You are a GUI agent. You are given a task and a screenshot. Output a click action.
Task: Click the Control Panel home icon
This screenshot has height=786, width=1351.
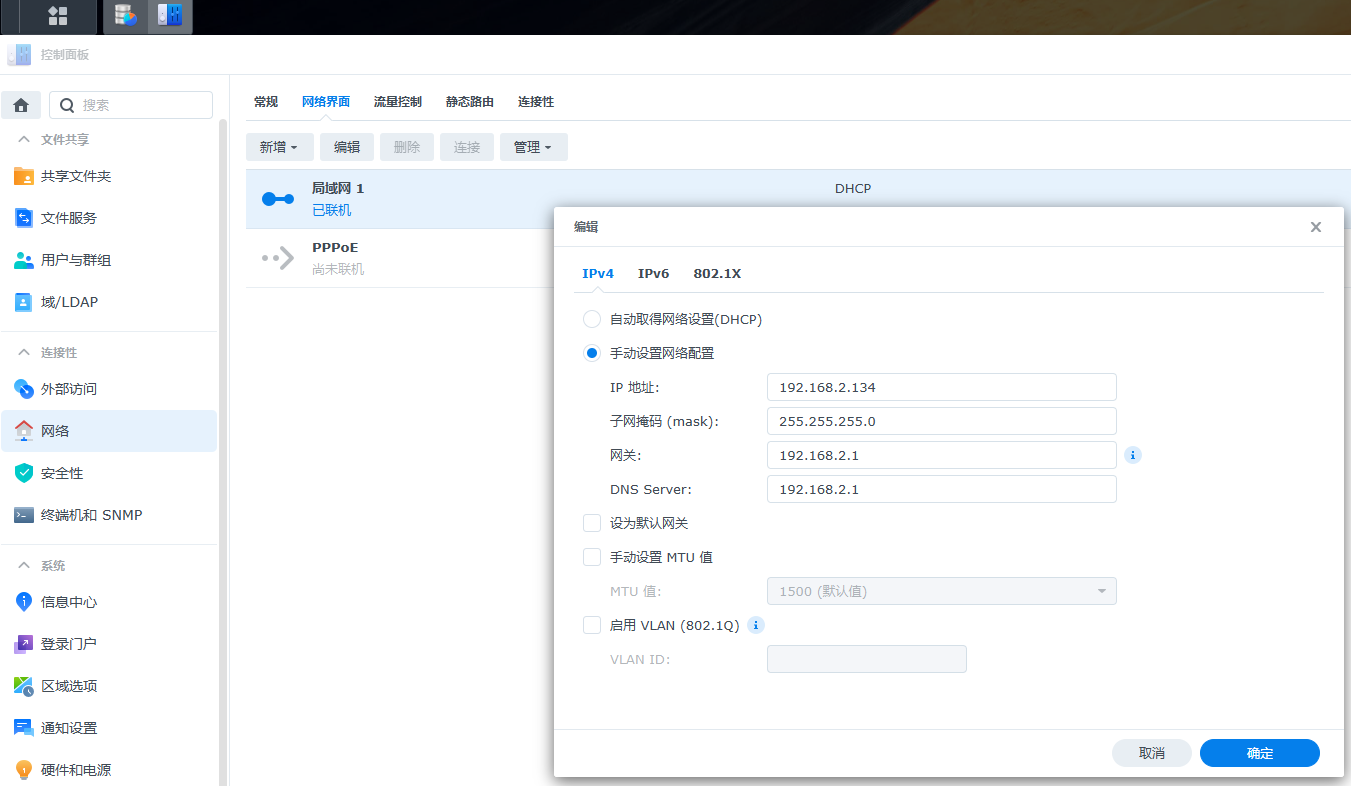pyautogui.click(x=21, y=105)
